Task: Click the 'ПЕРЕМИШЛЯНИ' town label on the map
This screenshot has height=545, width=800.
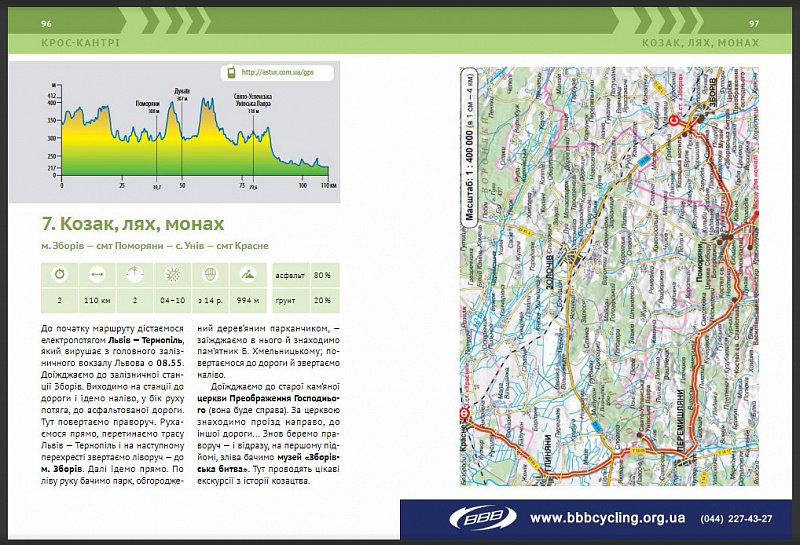Action: point(680,420)
